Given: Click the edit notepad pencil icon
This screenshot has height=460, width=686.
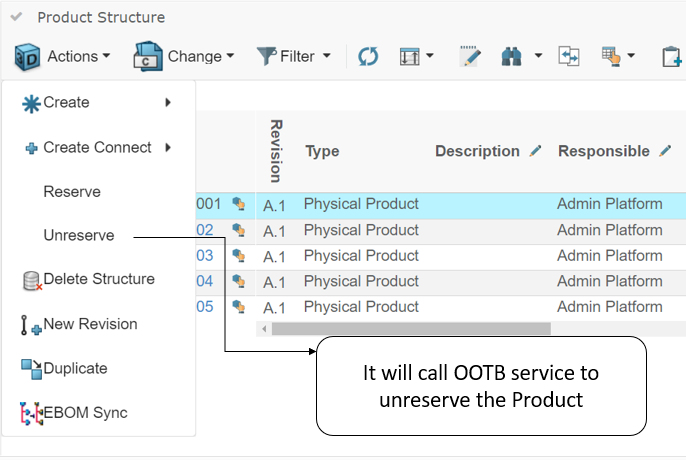Looking at the screenshot, I should click(x=469, y=56).
